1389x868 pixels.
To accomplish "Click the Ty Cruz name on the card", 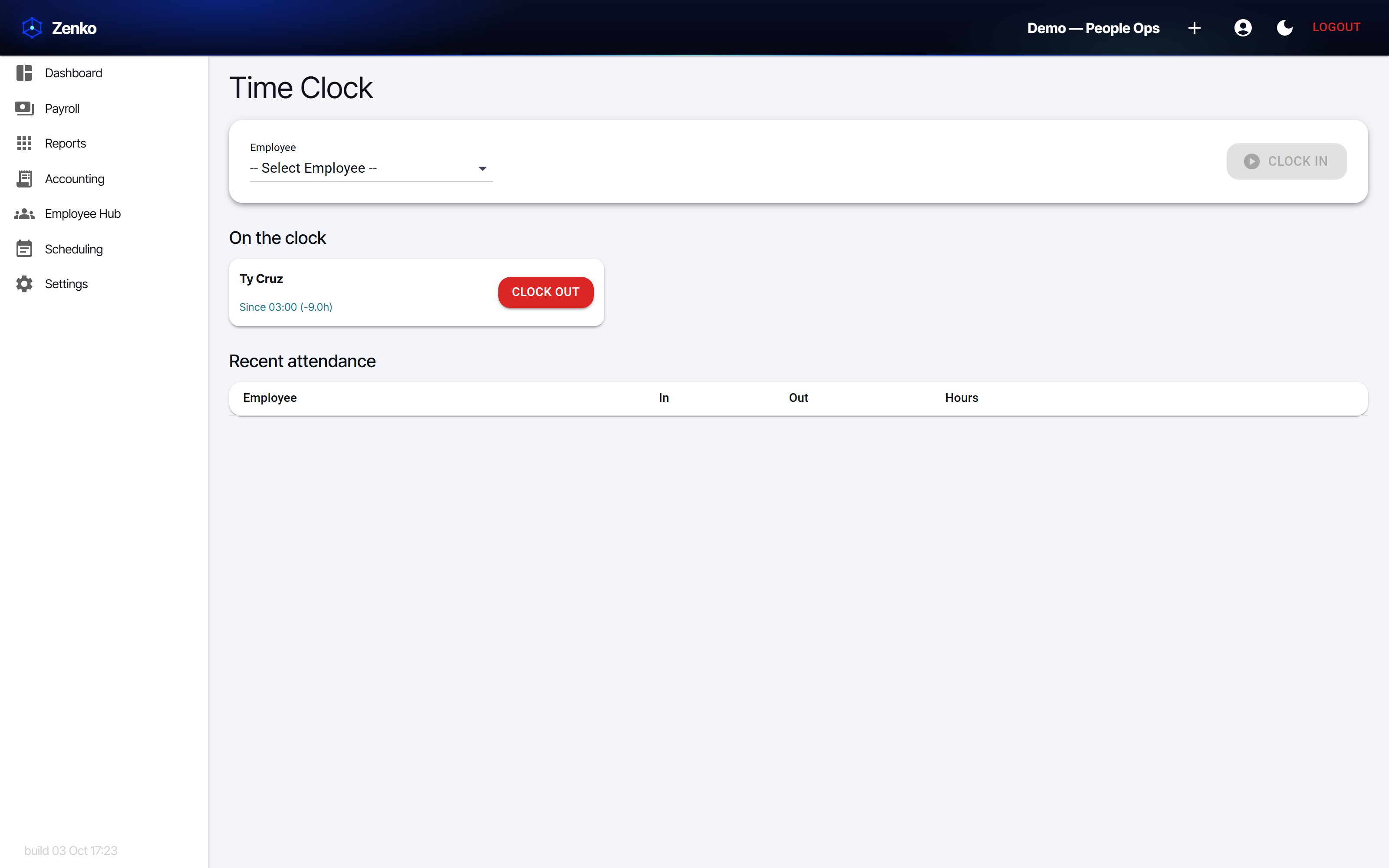I will (x=261, y=279).
